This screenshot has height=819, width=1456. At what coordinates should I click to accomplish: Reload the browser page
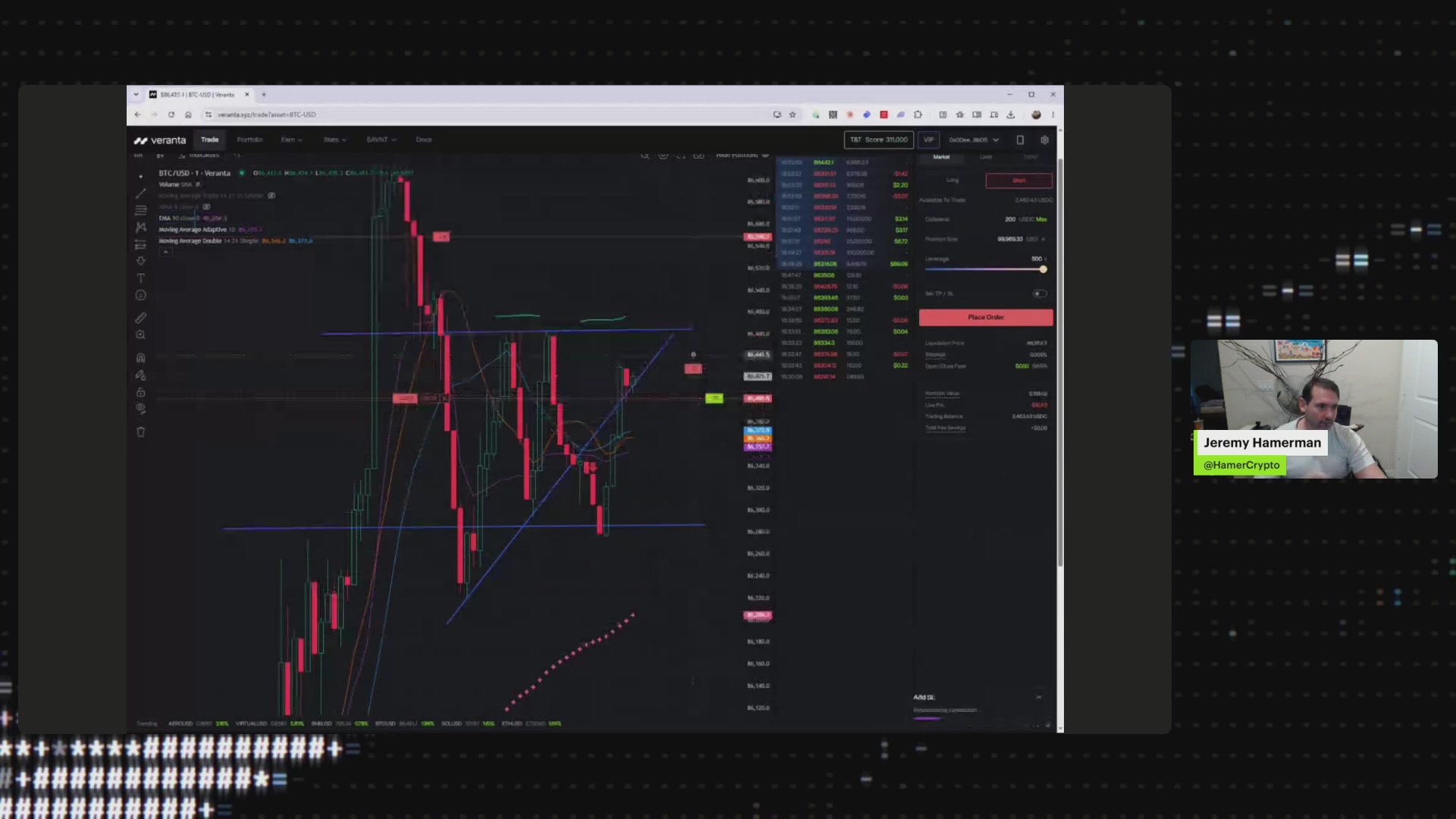[x=171, y=115]
